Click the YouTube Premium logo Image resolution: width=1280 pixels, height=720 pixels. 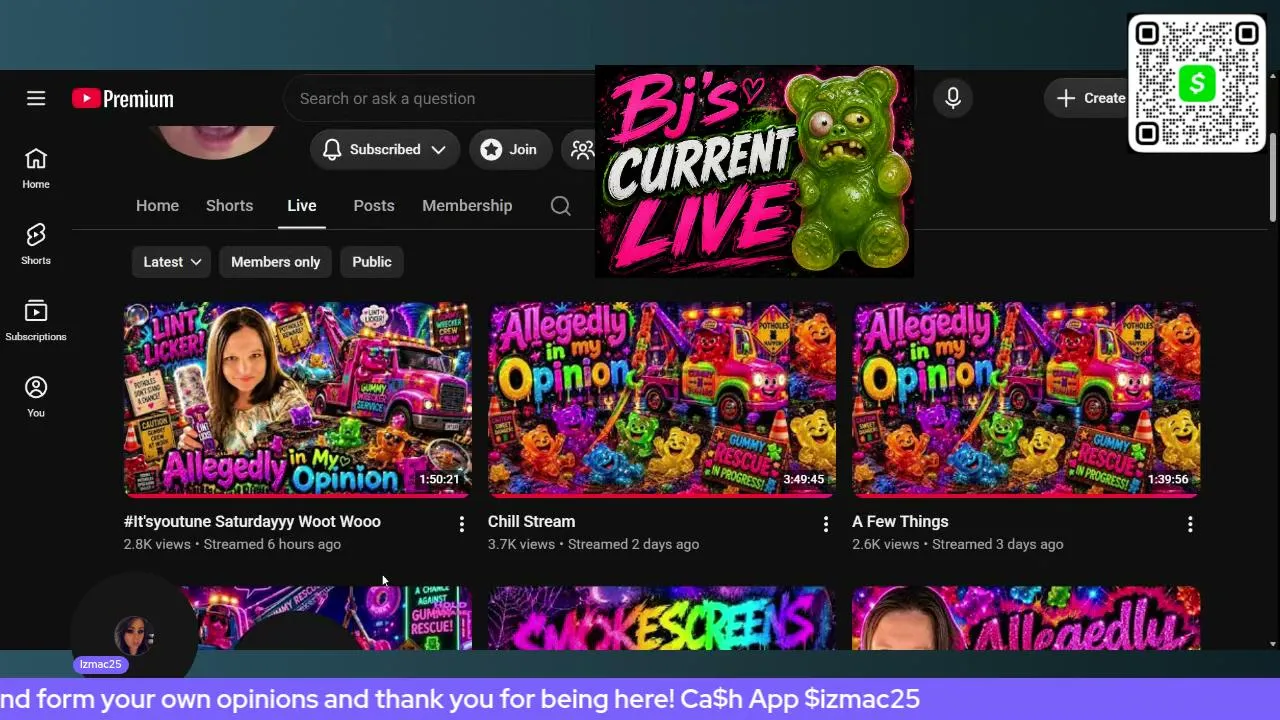click(x=123, y=98)
